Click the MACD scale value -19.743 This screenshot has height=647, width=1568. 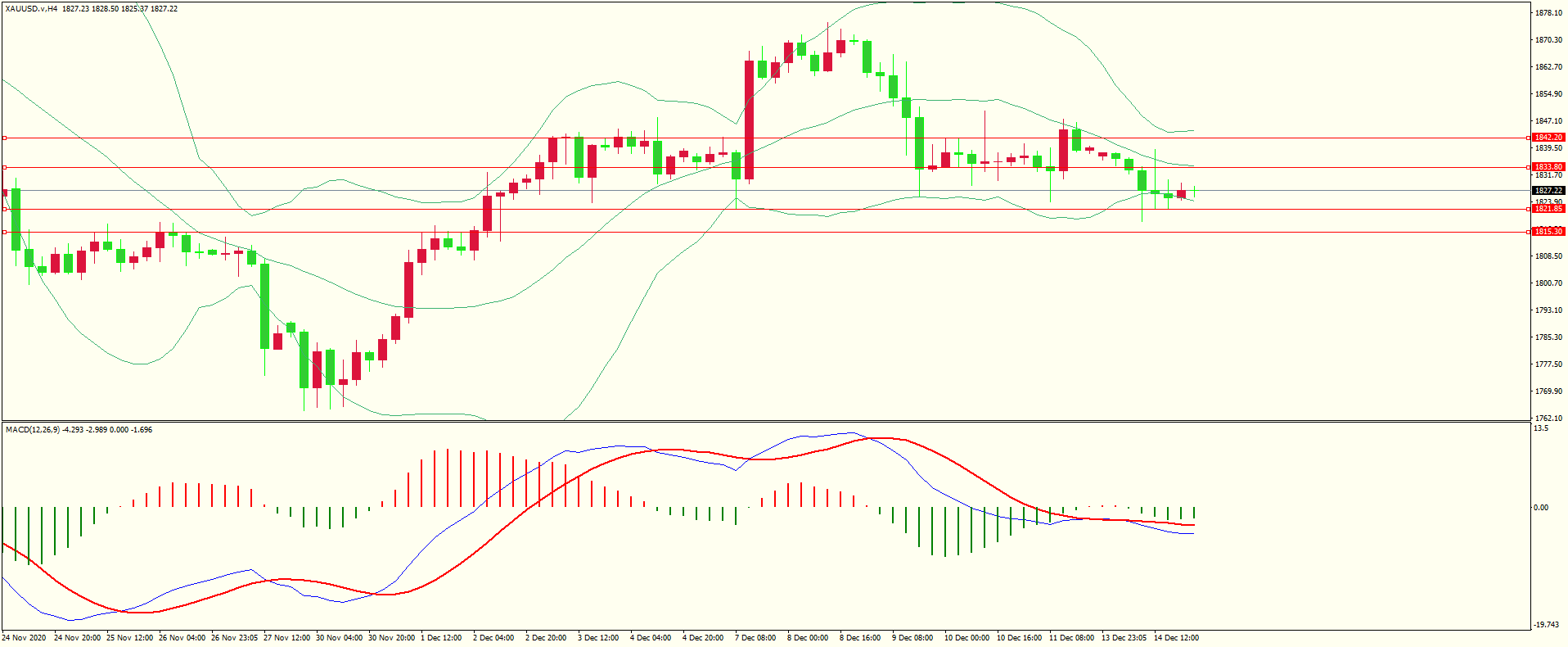1547,625
